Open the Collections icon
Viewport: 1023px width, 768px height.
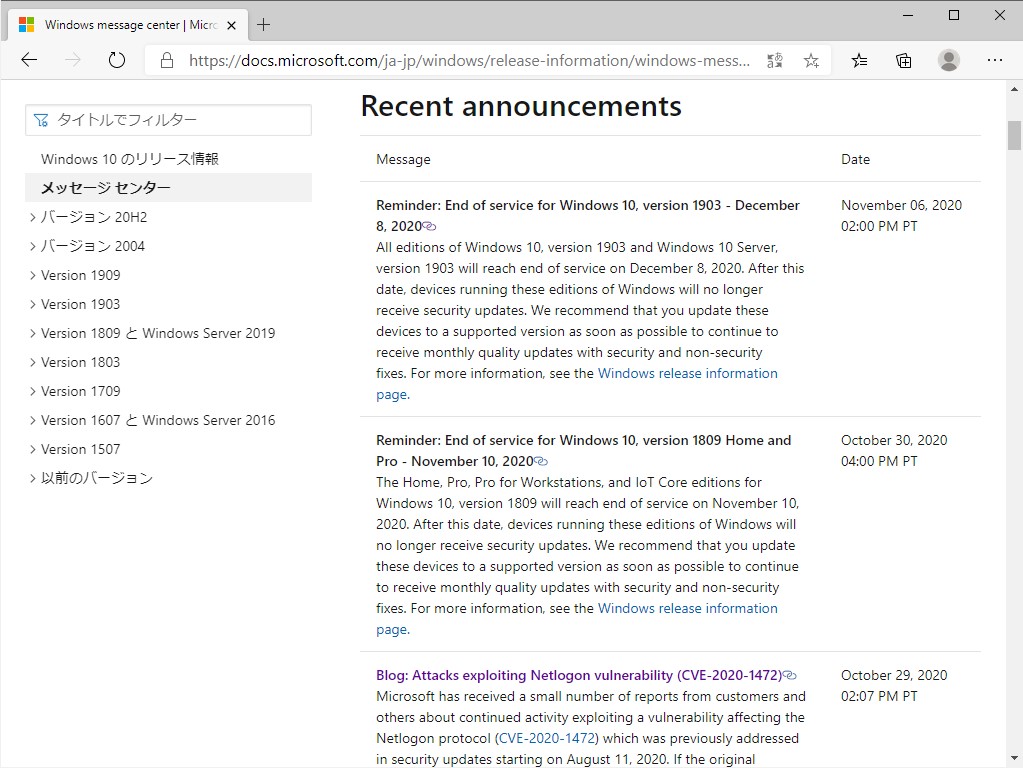[903, 60]
